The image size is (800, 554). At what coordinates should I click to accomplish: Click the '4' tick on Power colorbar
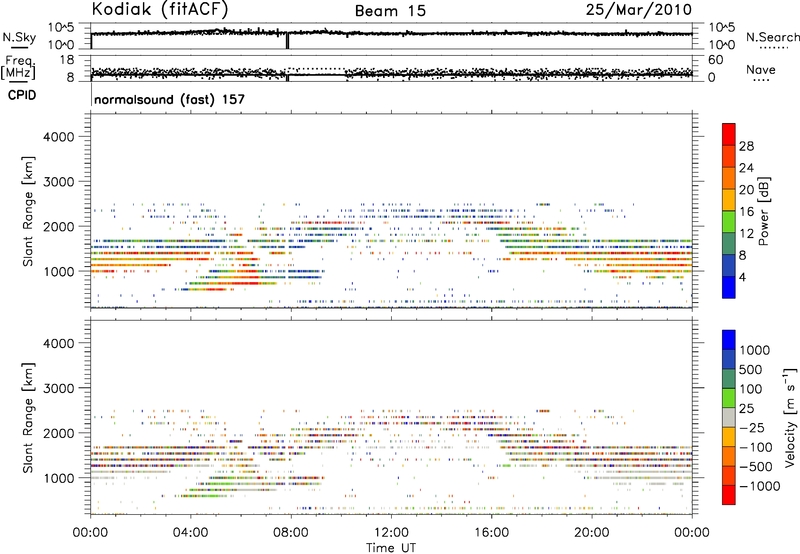743,277
